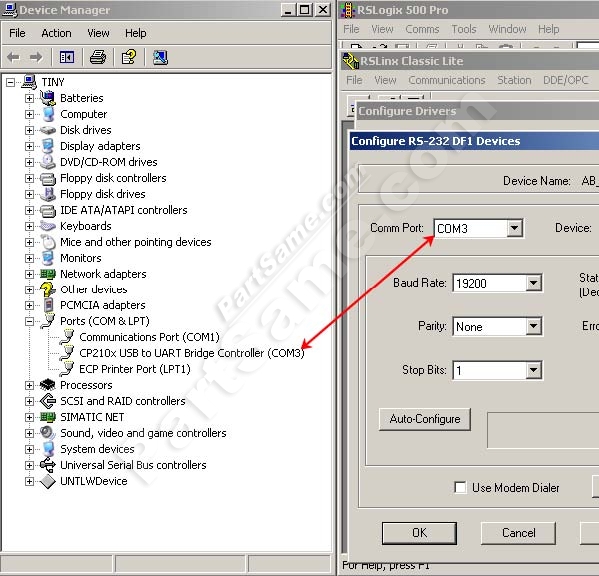Expand the System devices node
This screenshot has height=576, width=599.
click(x=29, y=449)
